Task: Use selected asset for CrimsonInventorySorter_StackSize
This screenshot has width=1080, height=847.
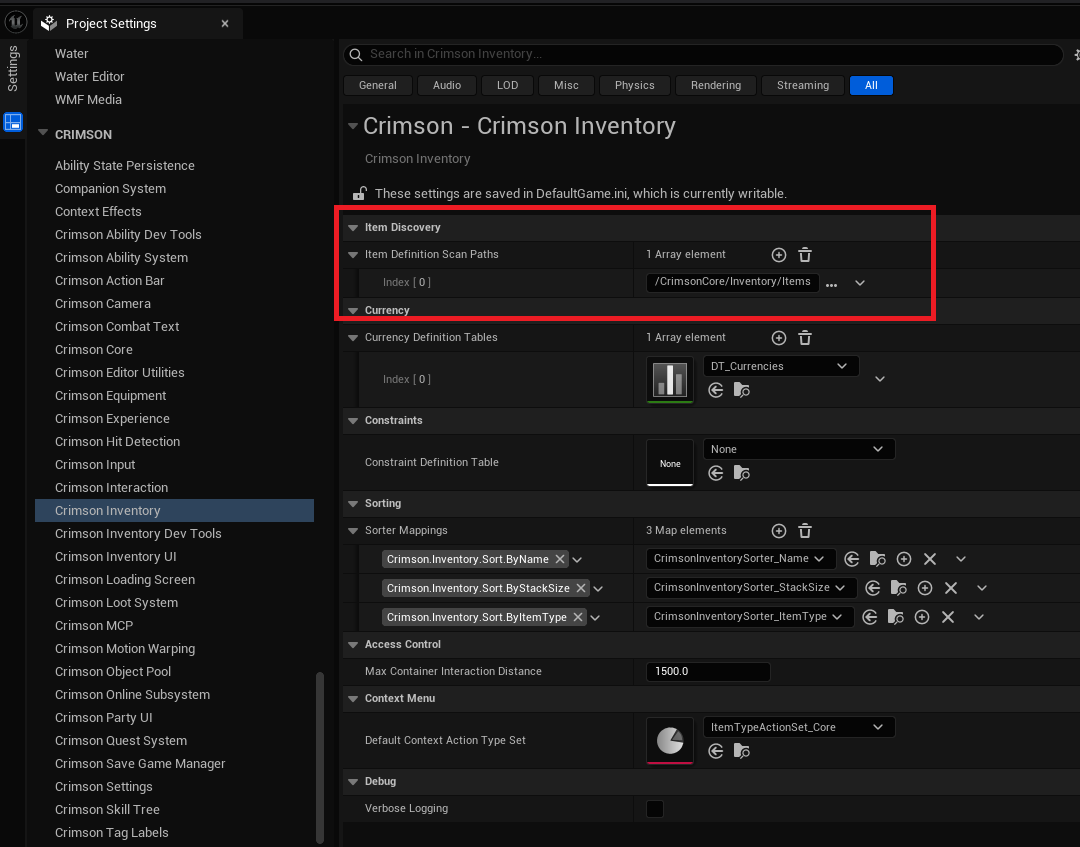Action: (x=873, y=588)
